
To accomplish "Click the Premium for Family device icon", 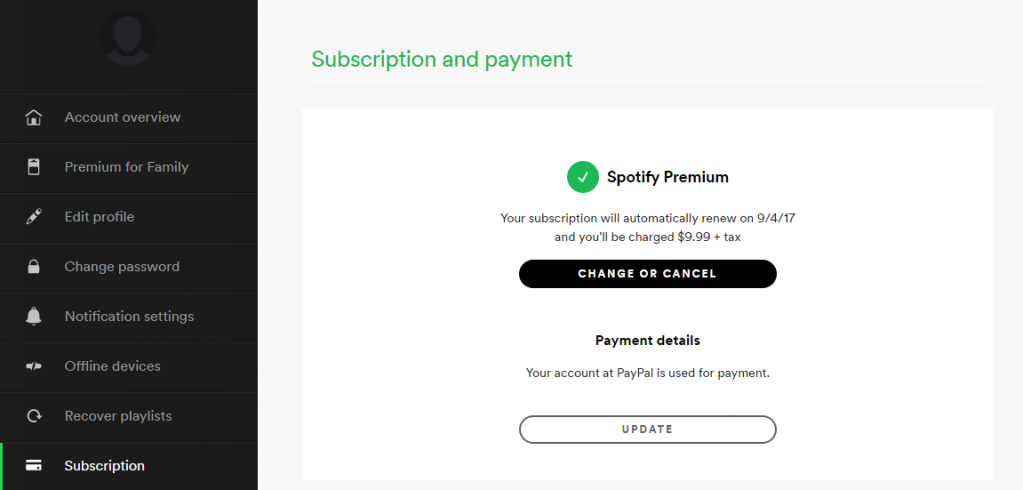I will [34, 167].
